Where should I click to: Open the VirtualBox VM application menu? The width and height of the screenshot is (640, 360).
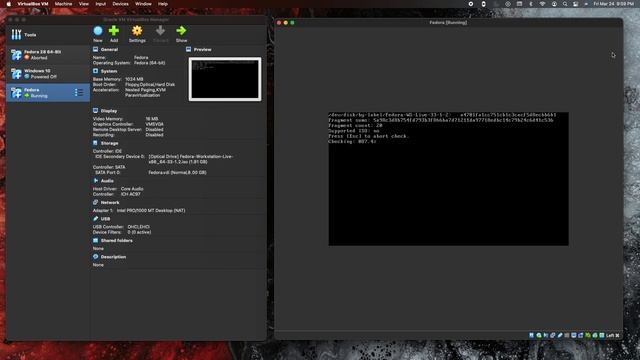[x=33, y=4]
